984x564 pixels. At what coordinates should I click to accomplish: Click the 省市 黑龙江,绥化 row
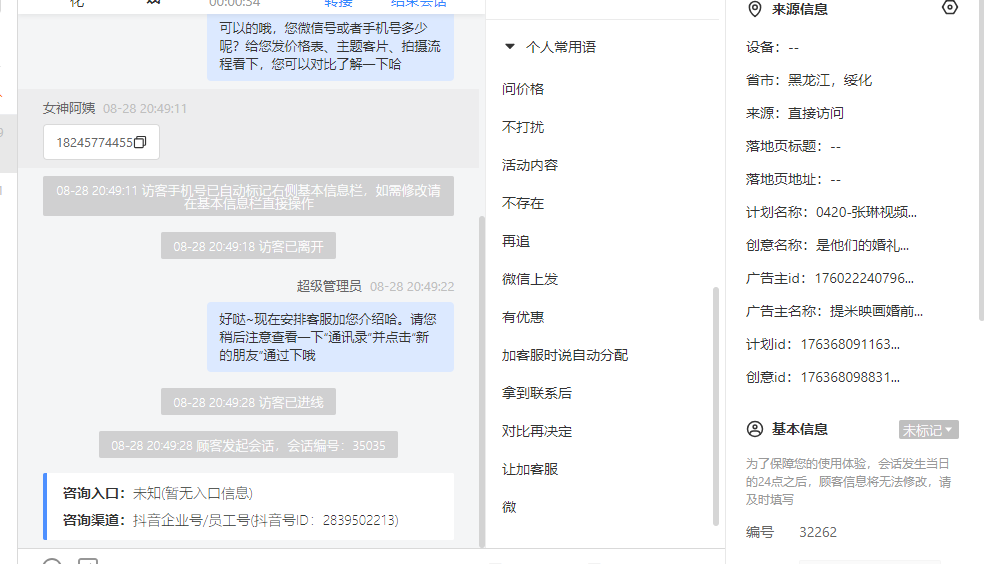click(x=809, y=80)
